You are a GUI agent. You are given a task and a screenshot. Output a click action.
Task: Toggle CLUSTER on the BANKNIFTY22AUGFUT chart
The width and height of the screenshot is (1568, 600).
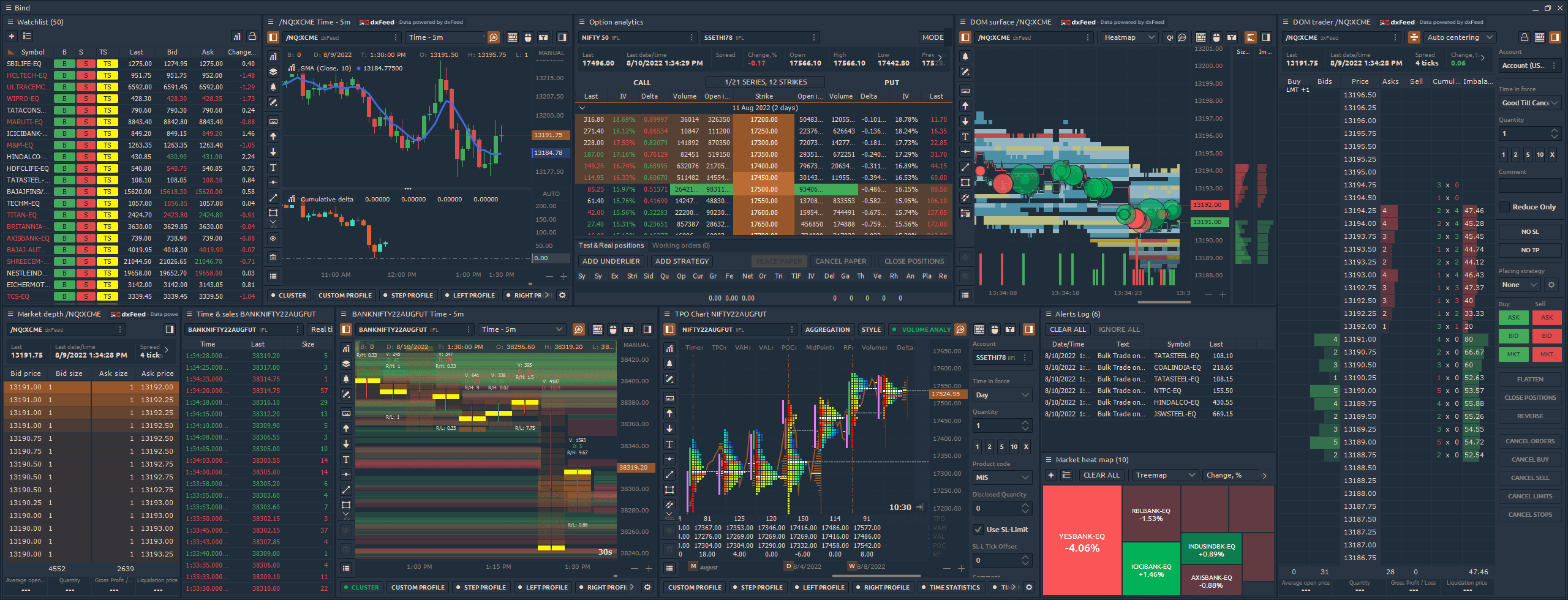[x=361, y=587]
